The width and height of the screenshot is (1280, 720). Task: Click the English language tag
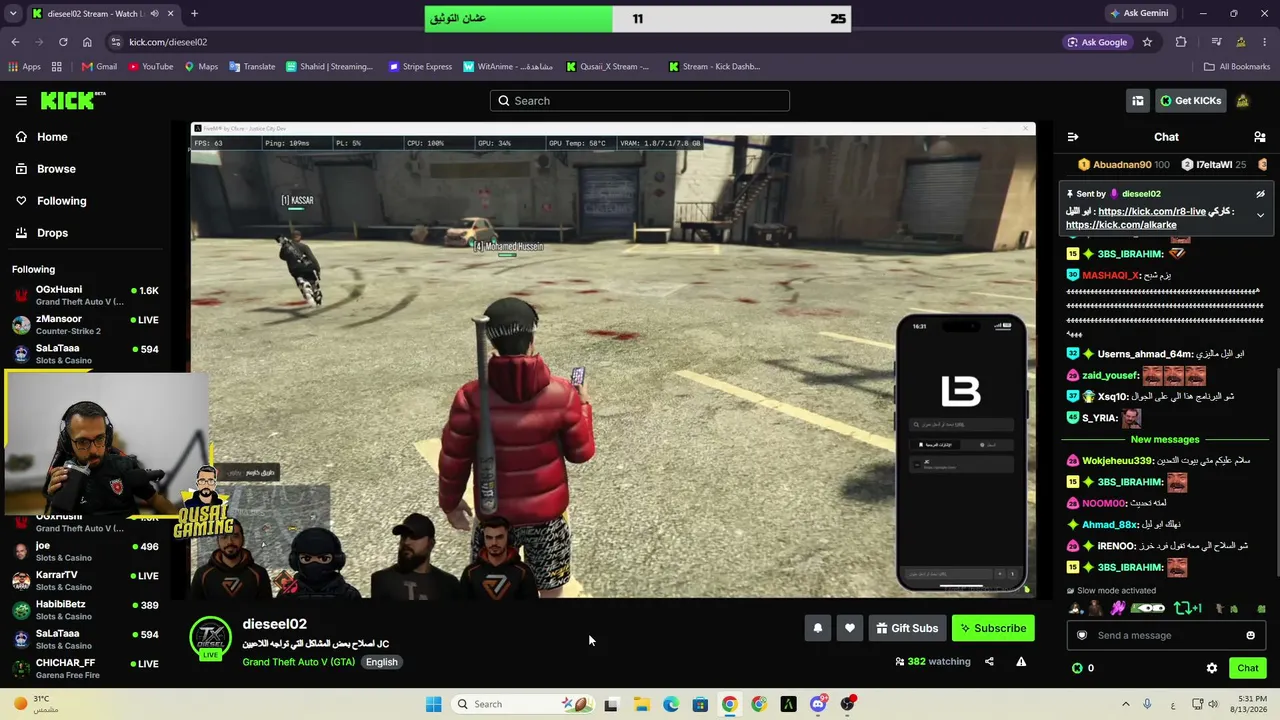coord(381,662)
